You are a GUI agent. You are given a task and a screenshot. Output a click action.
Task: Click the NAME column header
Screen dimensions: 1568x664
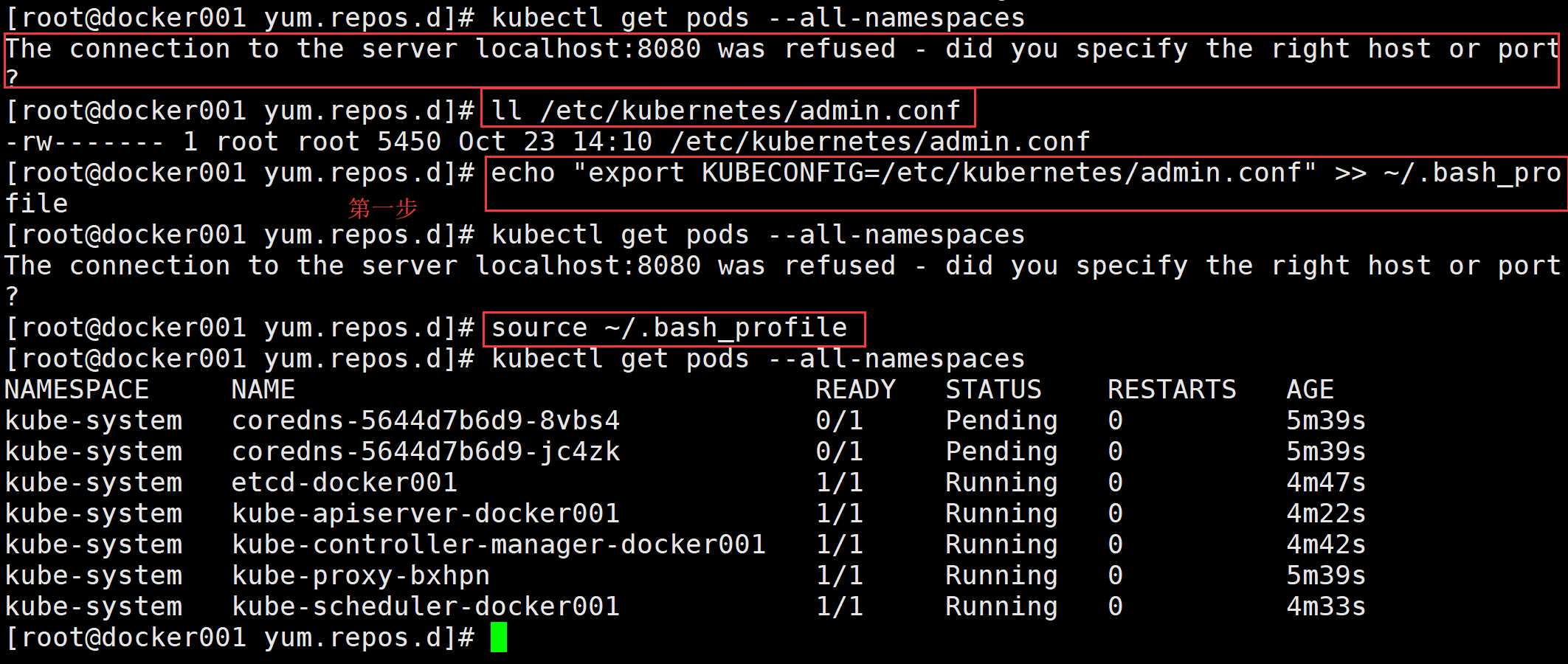[263, 390]
